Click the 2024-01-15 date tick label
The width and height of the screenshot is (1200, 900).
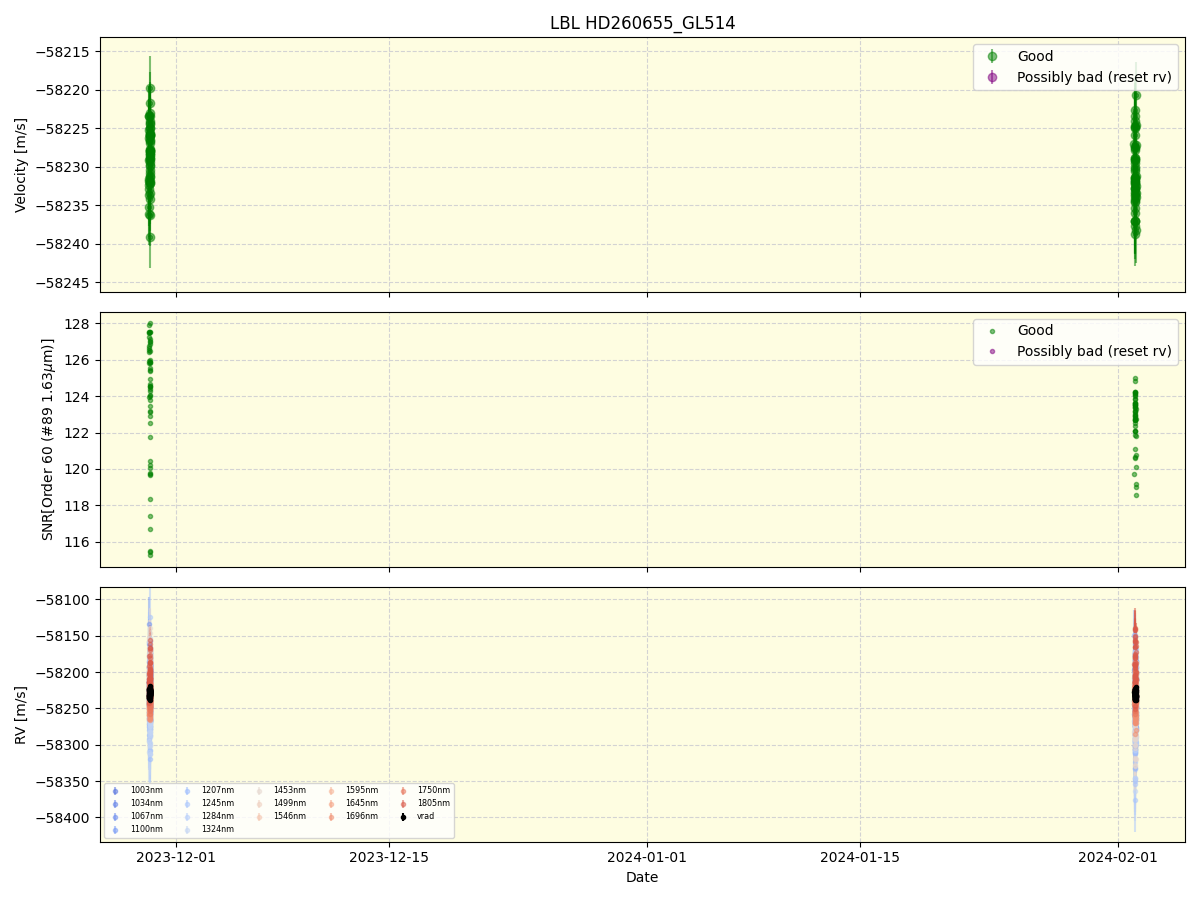tap(860, 857)
